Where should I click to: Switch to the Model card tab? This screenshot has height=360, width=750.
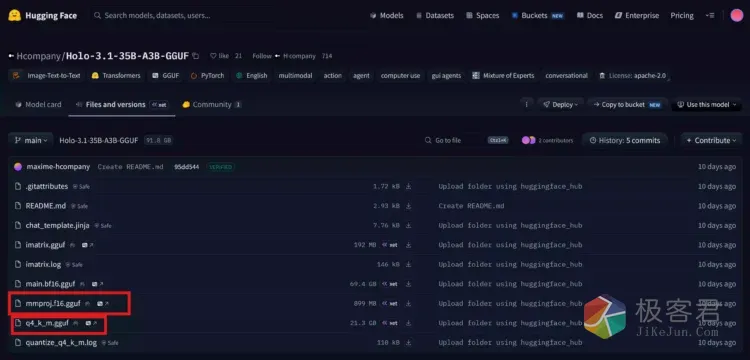(x=38, y=104)
